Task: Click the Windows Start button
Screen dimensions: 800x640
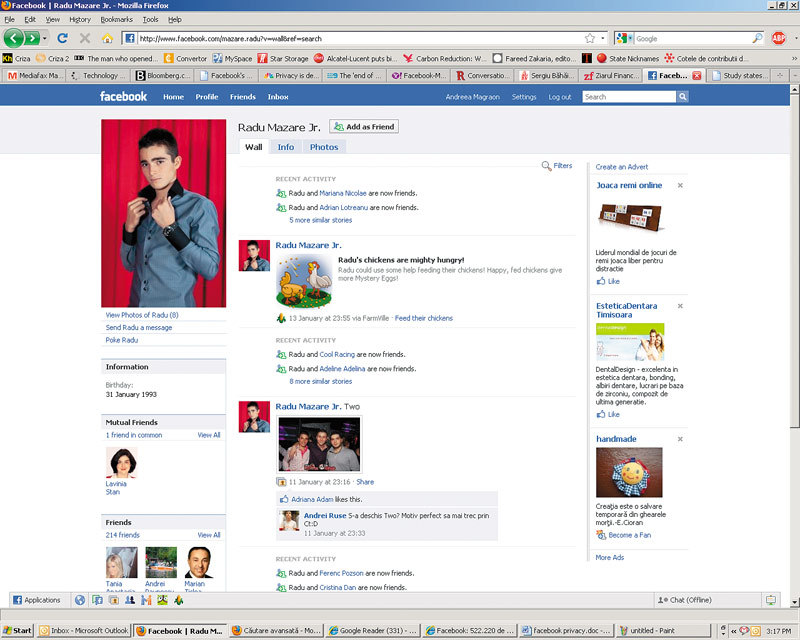Action: pos(17,630)
